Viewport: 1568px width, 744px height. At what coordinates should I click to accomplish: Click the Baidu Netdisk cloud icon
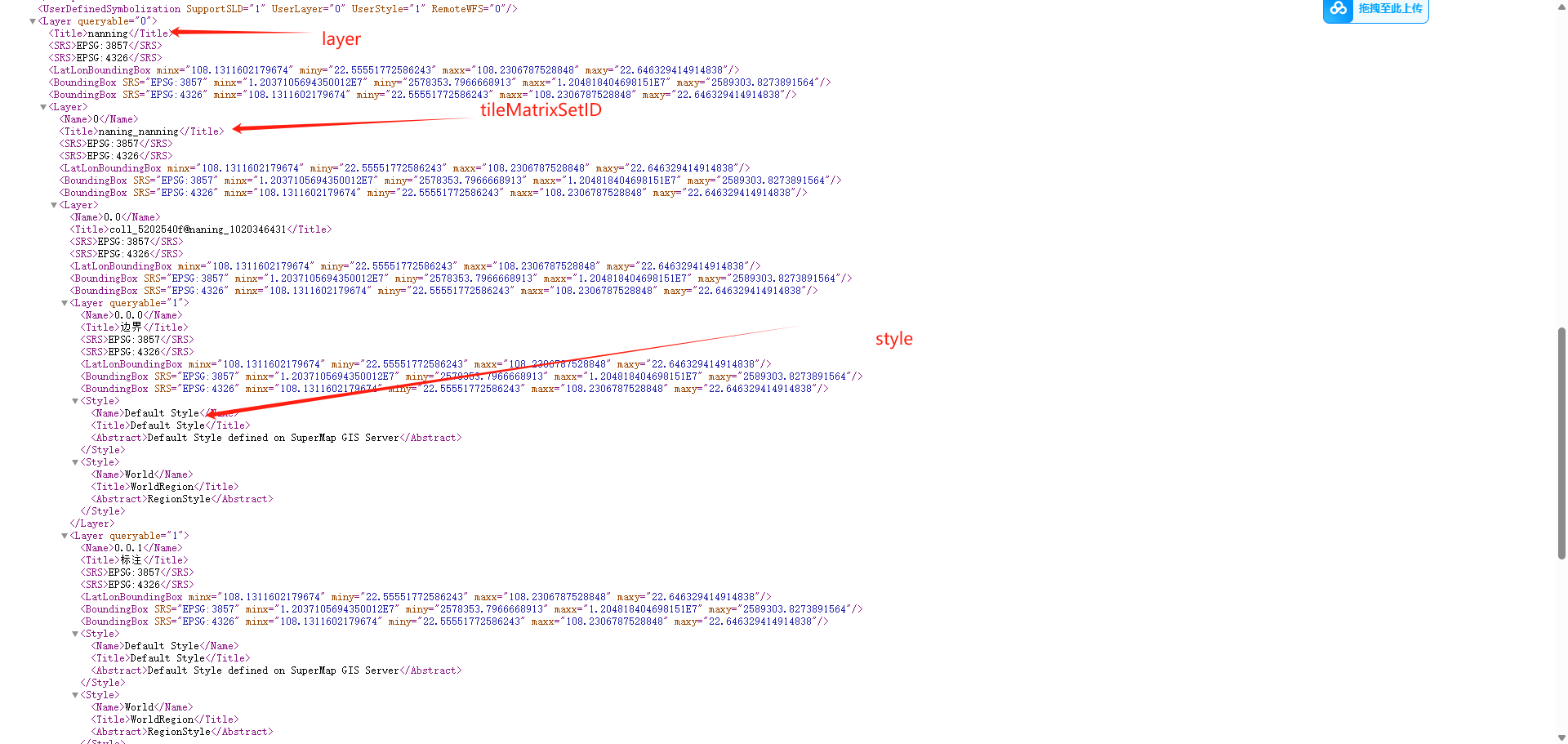pos(1338,10)
